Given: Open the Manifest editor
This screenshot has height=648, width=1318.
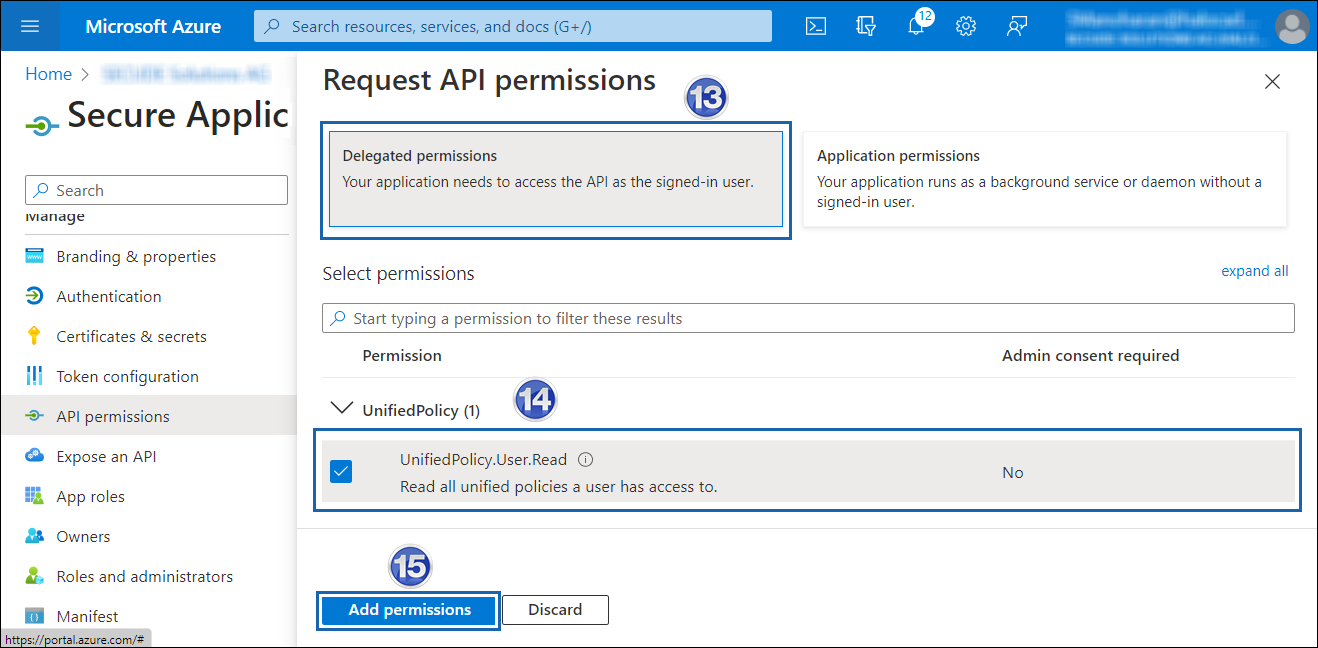Looking at the screenshot, I should click(90, 616).
